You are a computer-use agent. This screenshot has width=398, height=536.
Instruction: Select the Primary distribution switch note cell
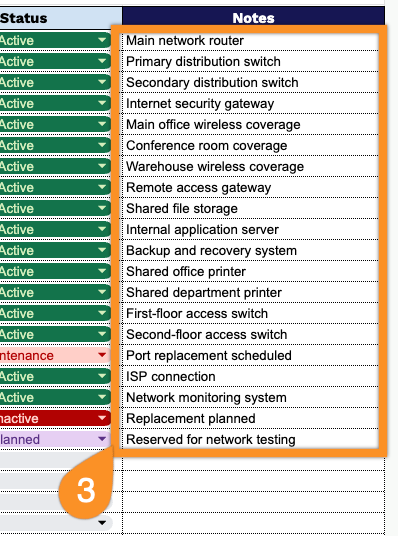coord(250,62)
